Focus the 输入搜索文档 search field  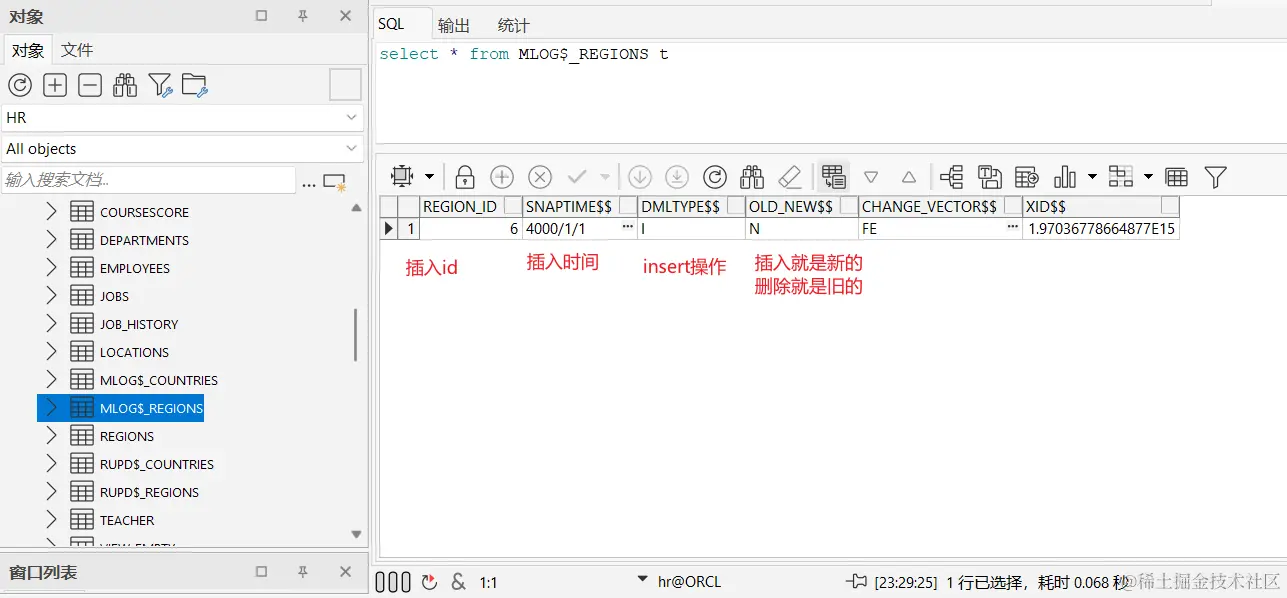(x=149, y=180)
